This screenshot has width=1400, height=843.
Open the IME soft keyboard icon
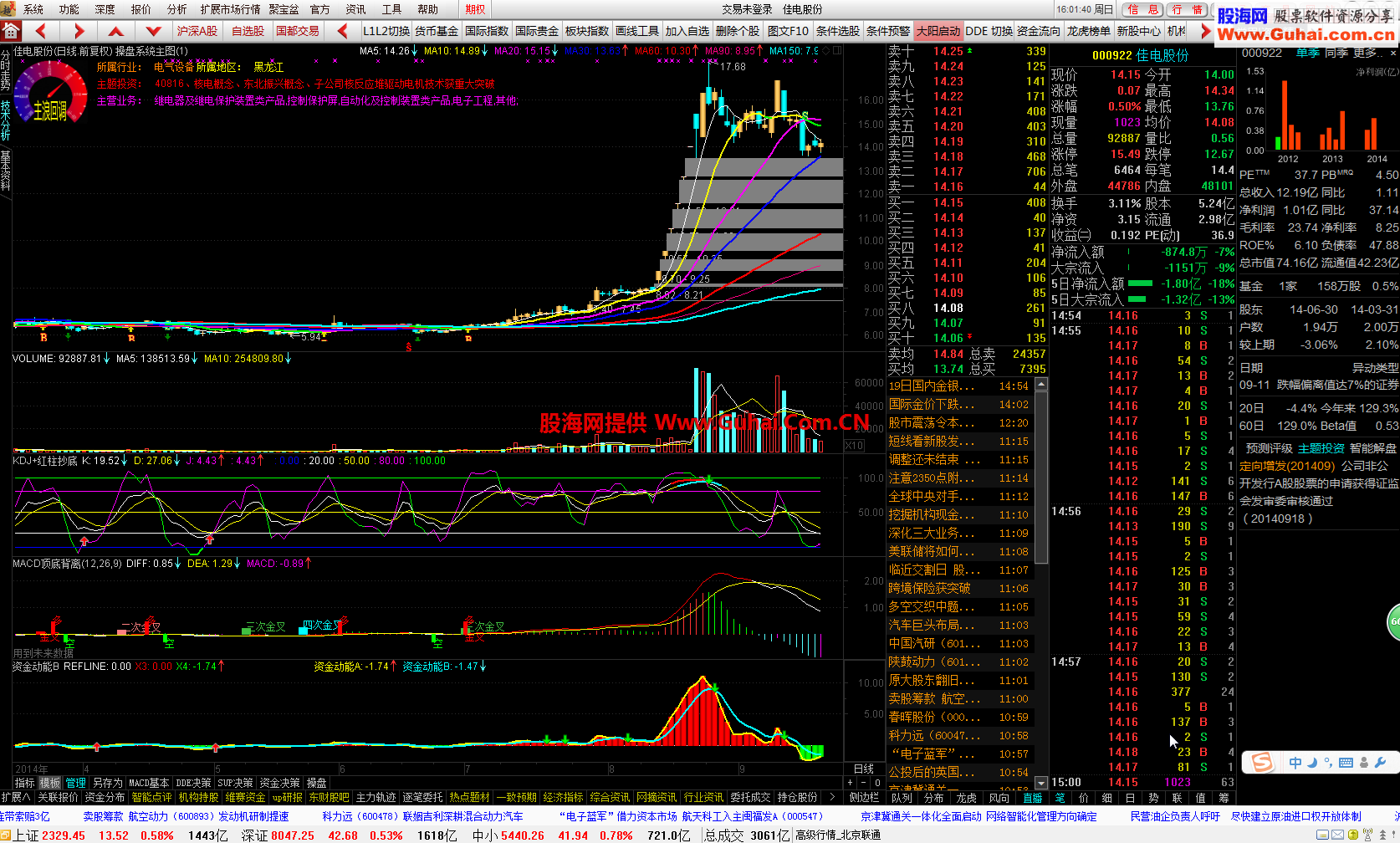click(x=1346, y=763)
